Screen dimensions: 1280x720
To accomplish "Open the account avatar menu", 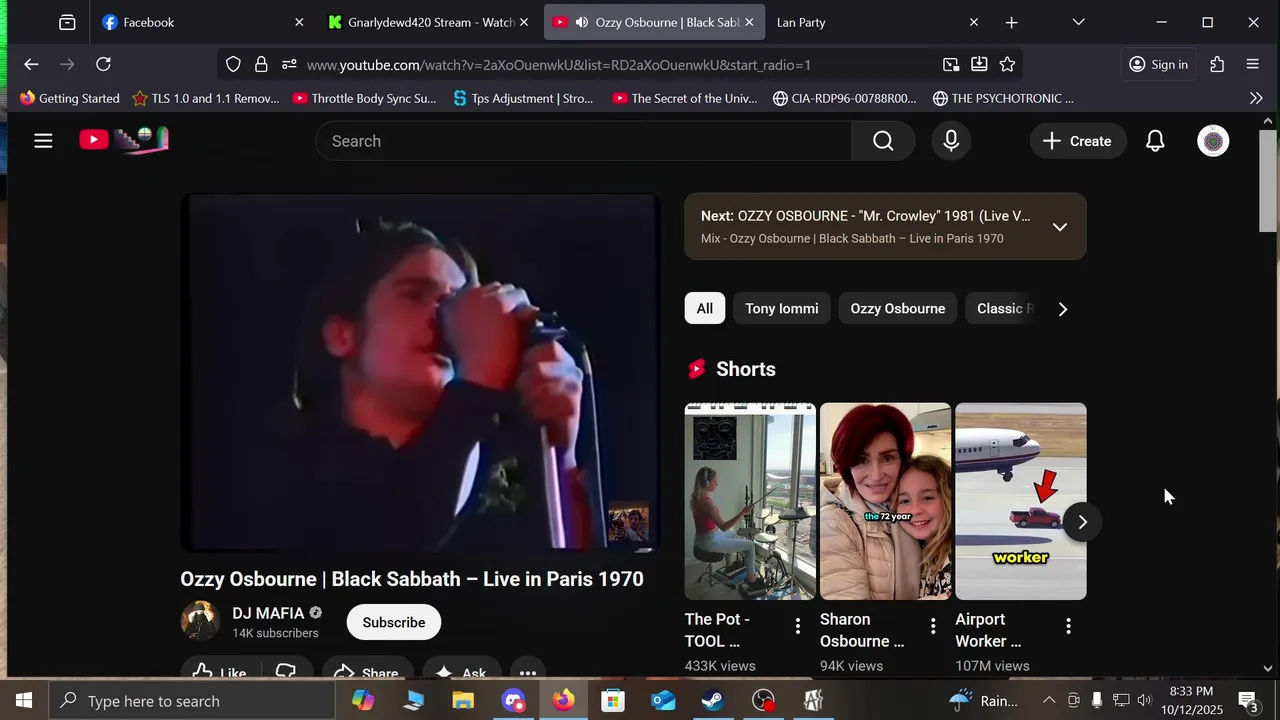I will click(x=1213, y=141).
